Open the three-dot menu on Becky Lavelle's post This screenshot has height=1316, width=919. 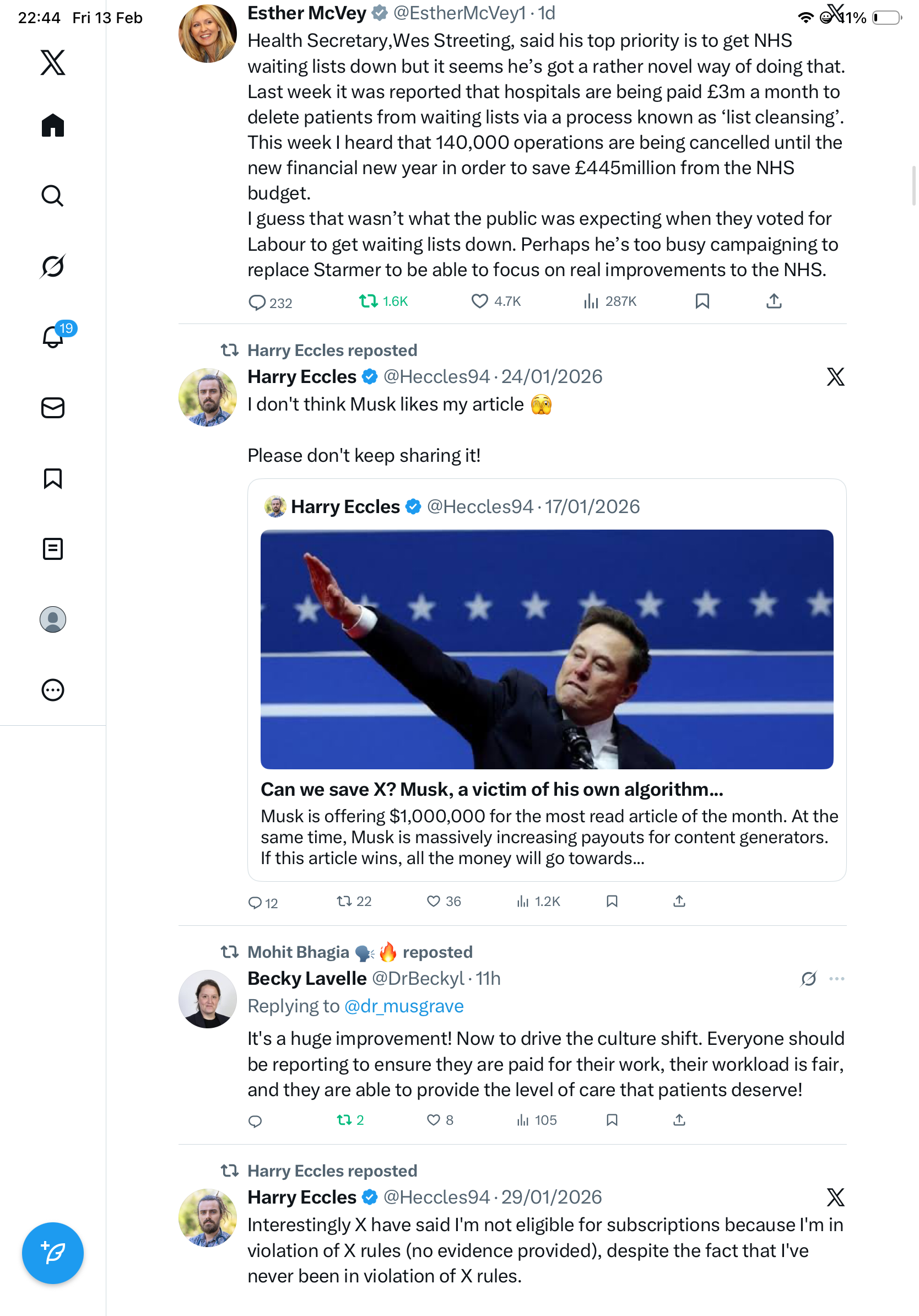point(836,978)
